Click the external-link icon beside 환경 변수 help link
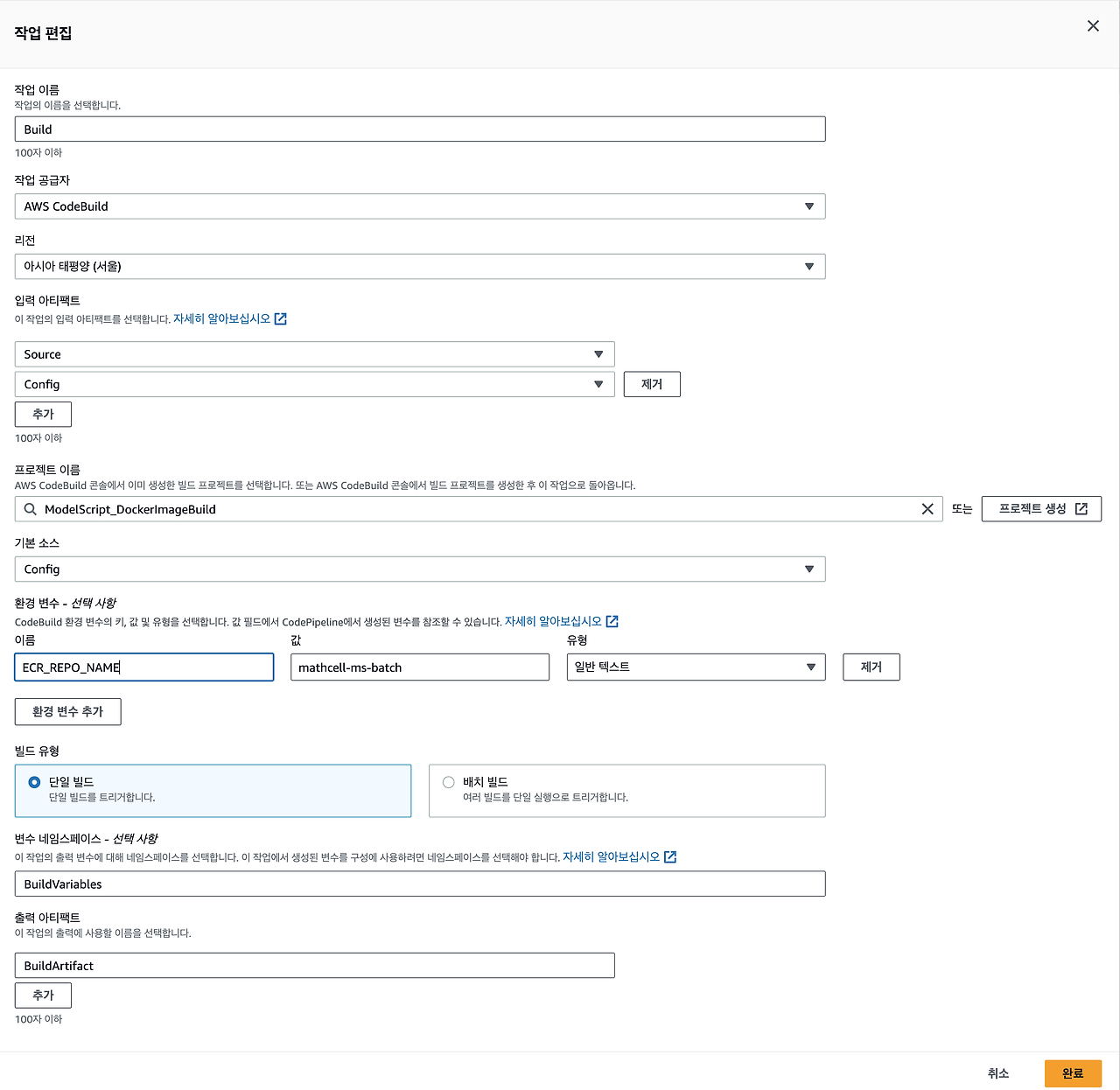This screenshot has width=1120, height=1090. point(612,622)
